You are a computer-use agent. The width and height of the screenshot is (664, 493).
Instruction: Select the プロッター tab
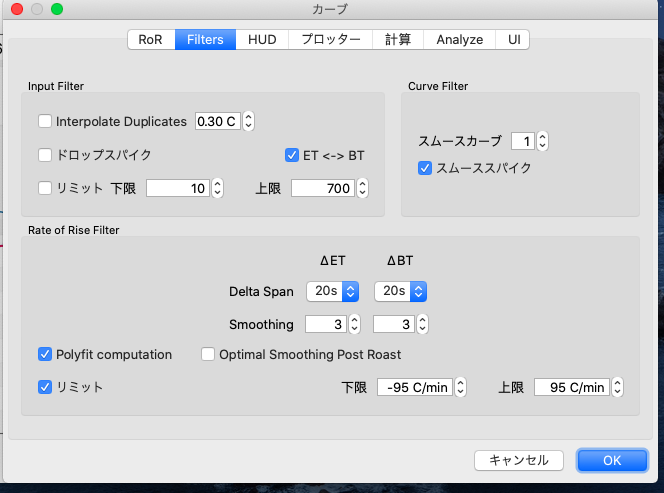(330, 40)
